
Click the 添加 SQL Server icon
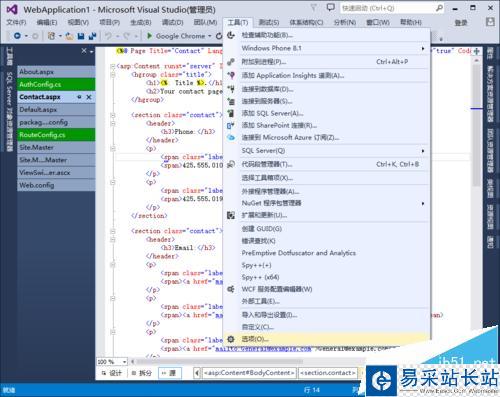click(231, 113)
